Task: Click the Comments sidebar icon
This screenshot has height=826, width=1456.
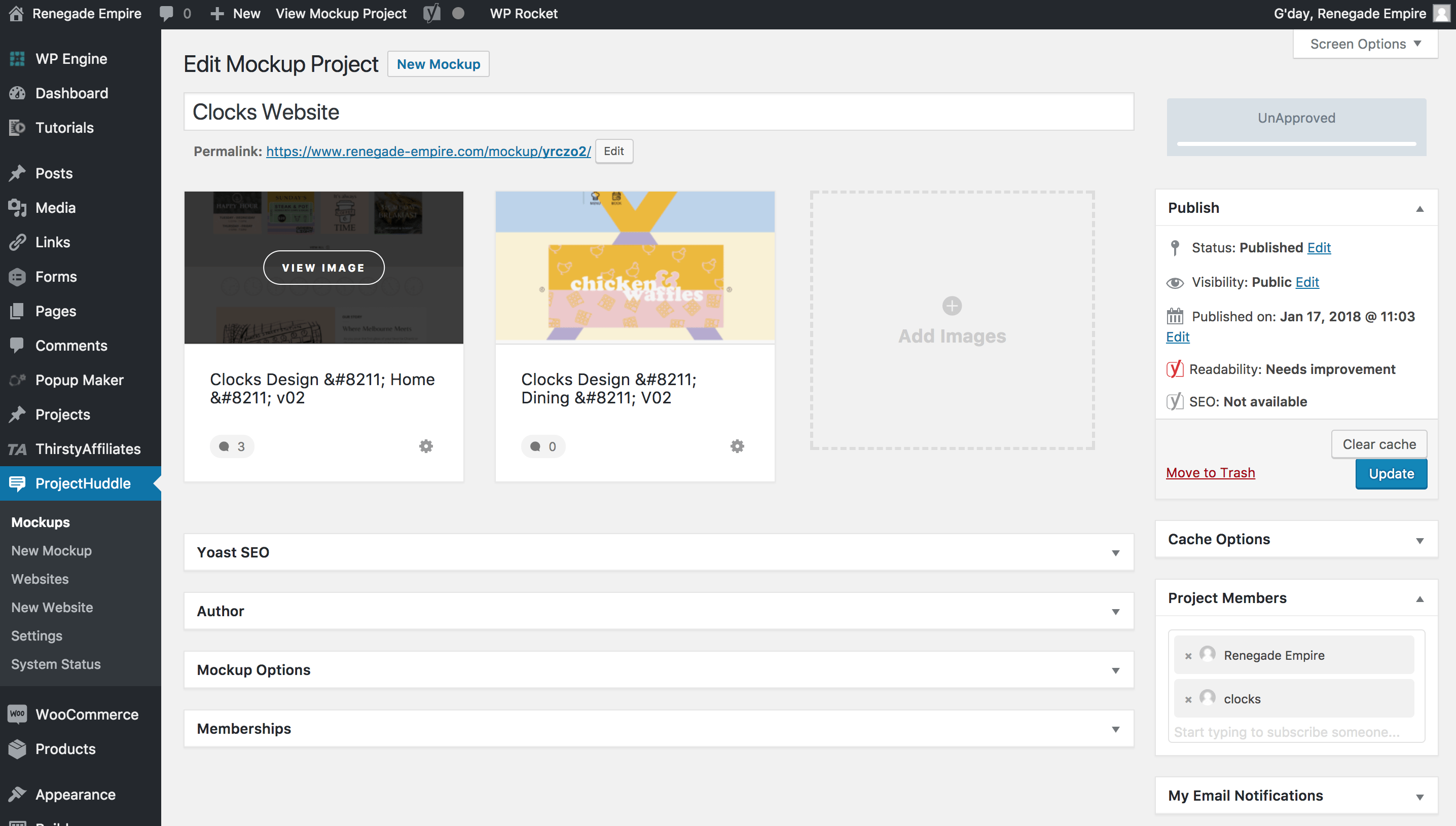Action: [17, 346]
